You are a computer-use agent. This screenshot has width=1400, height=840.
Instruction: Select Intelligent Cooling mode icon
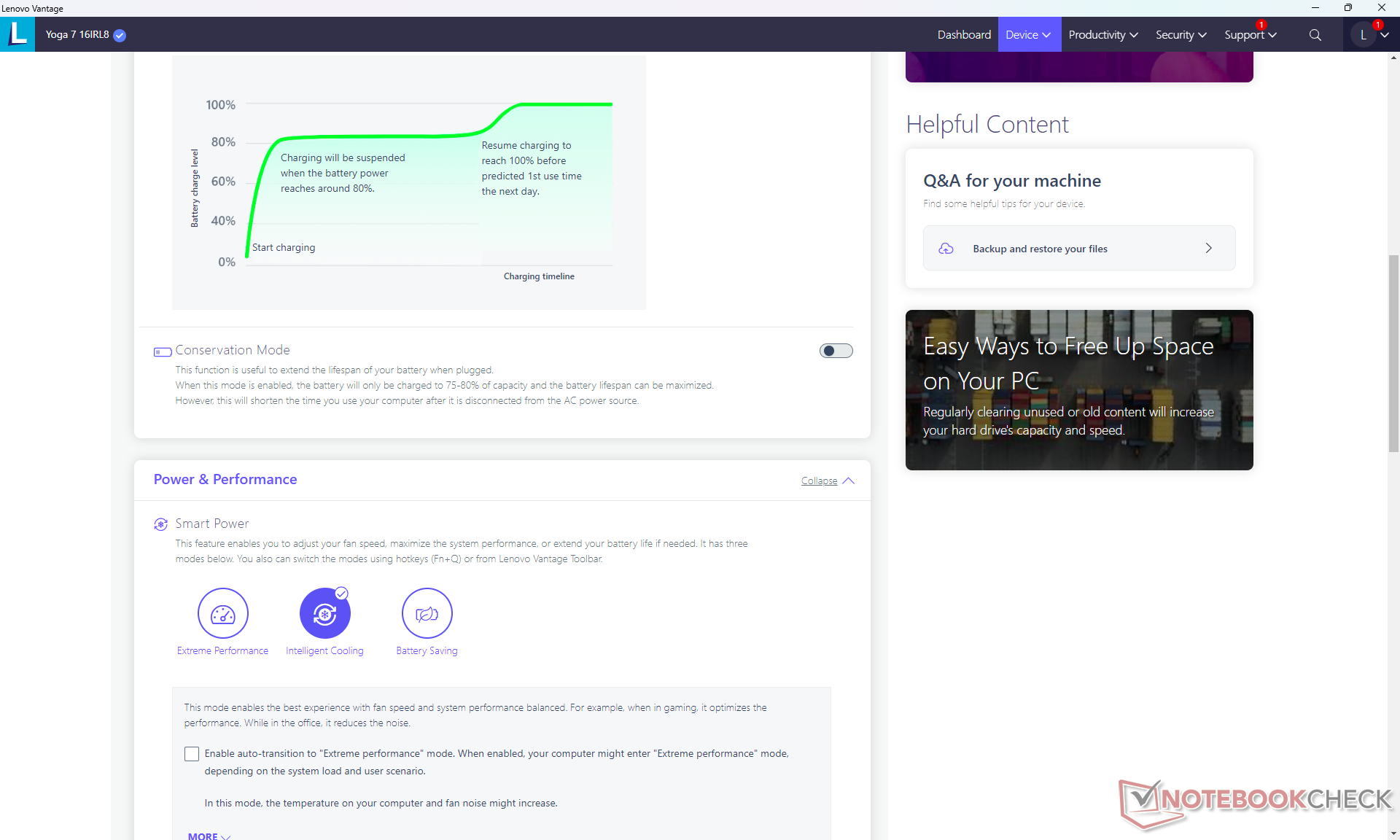pos(324,613)
